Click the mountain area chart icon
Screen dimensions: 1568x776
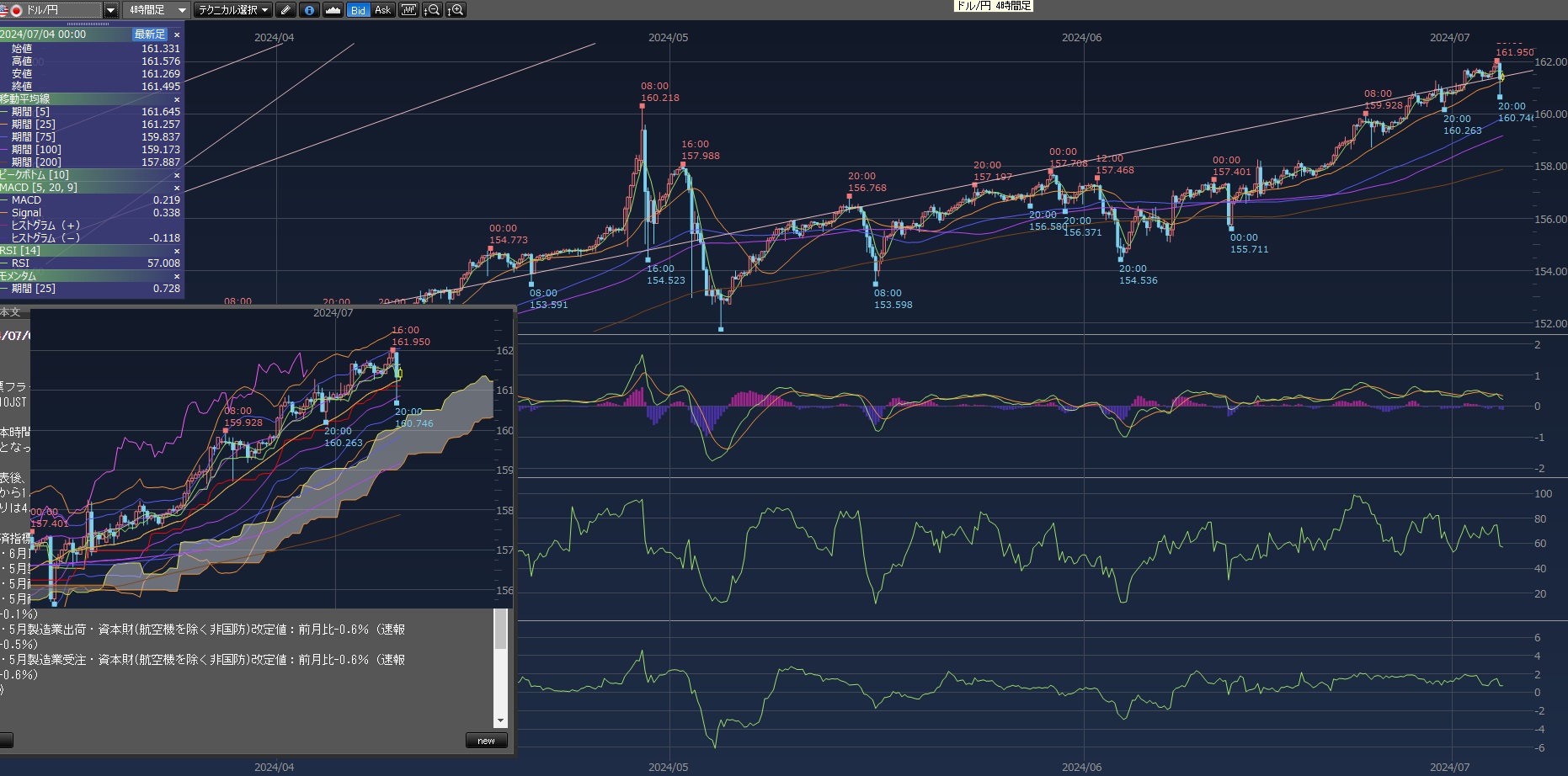pos(333,10)
